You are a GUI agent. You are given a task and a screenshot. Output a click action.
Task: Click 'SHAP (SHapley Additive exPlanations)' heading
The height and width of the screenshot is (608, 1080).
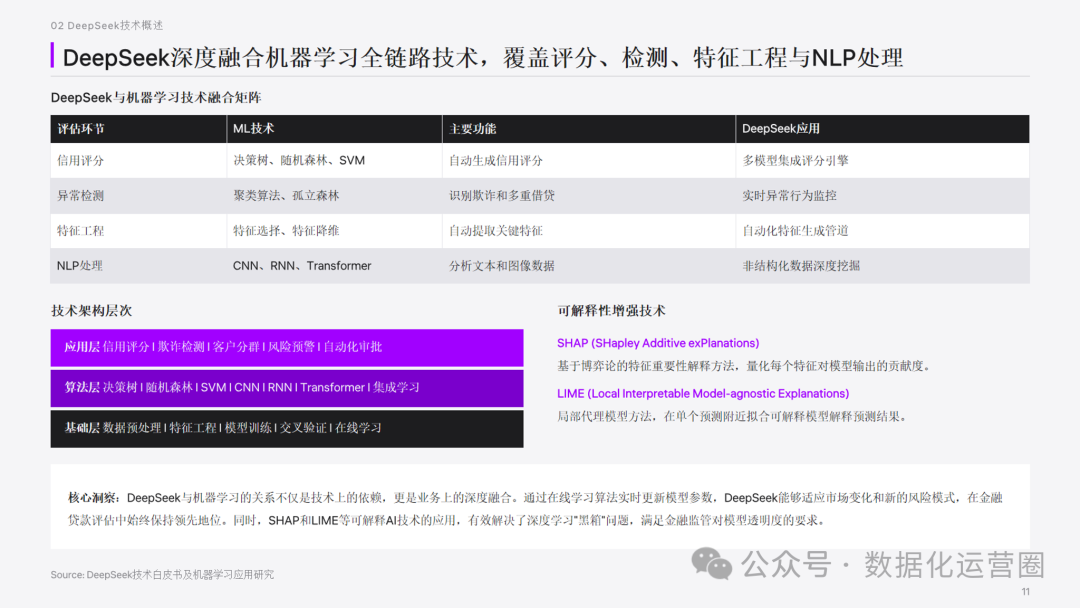pyautogui.click(x=658, y=343)
